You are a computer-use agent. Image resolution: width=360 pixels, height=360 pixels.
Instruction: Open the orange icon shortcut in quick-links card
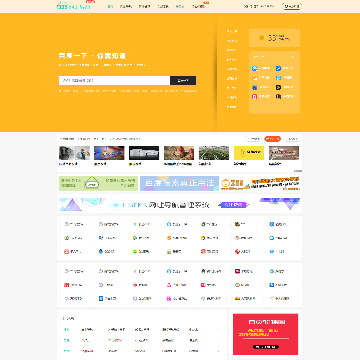[x=255, y=78]
